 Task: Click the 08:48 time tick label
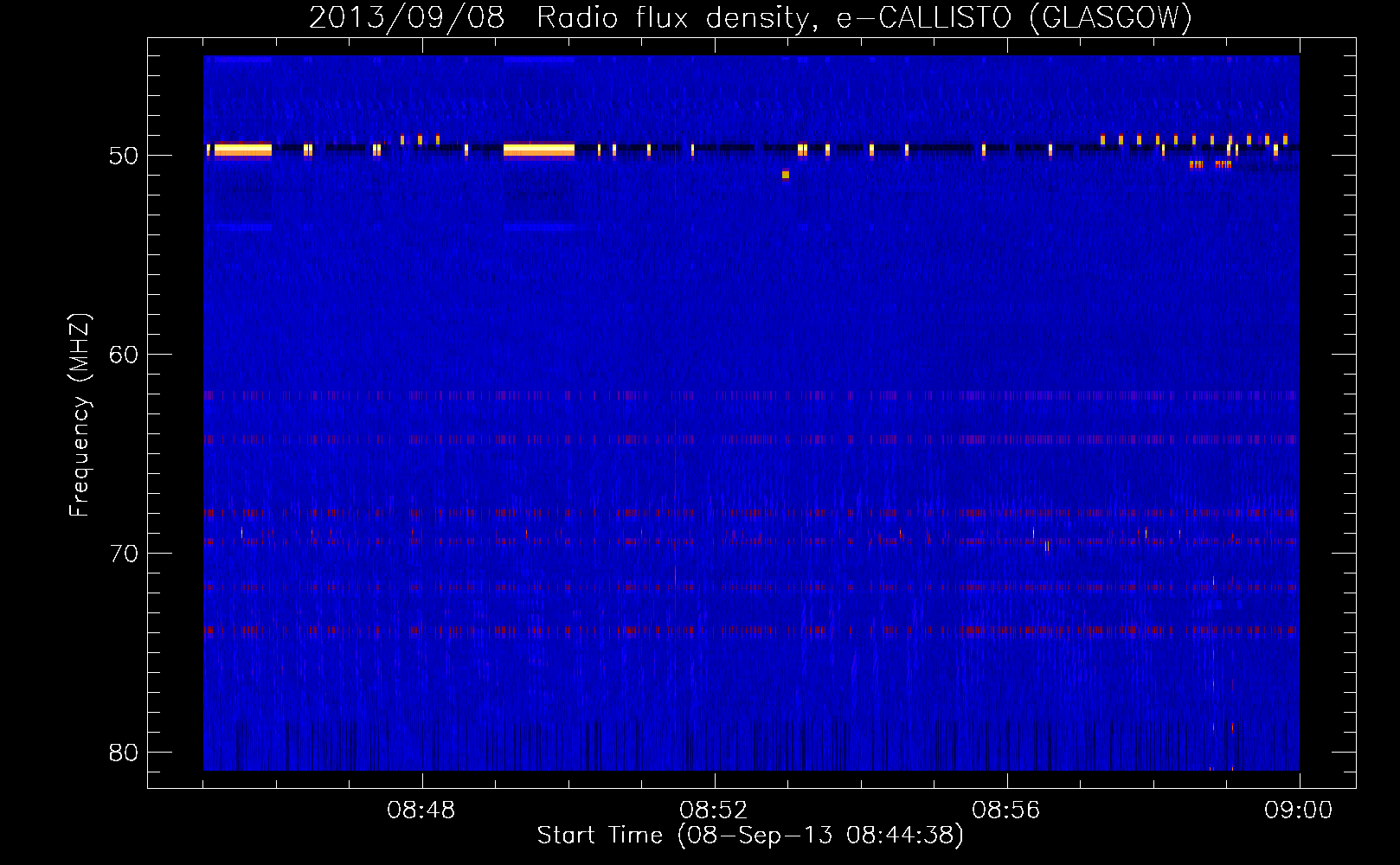421,811
